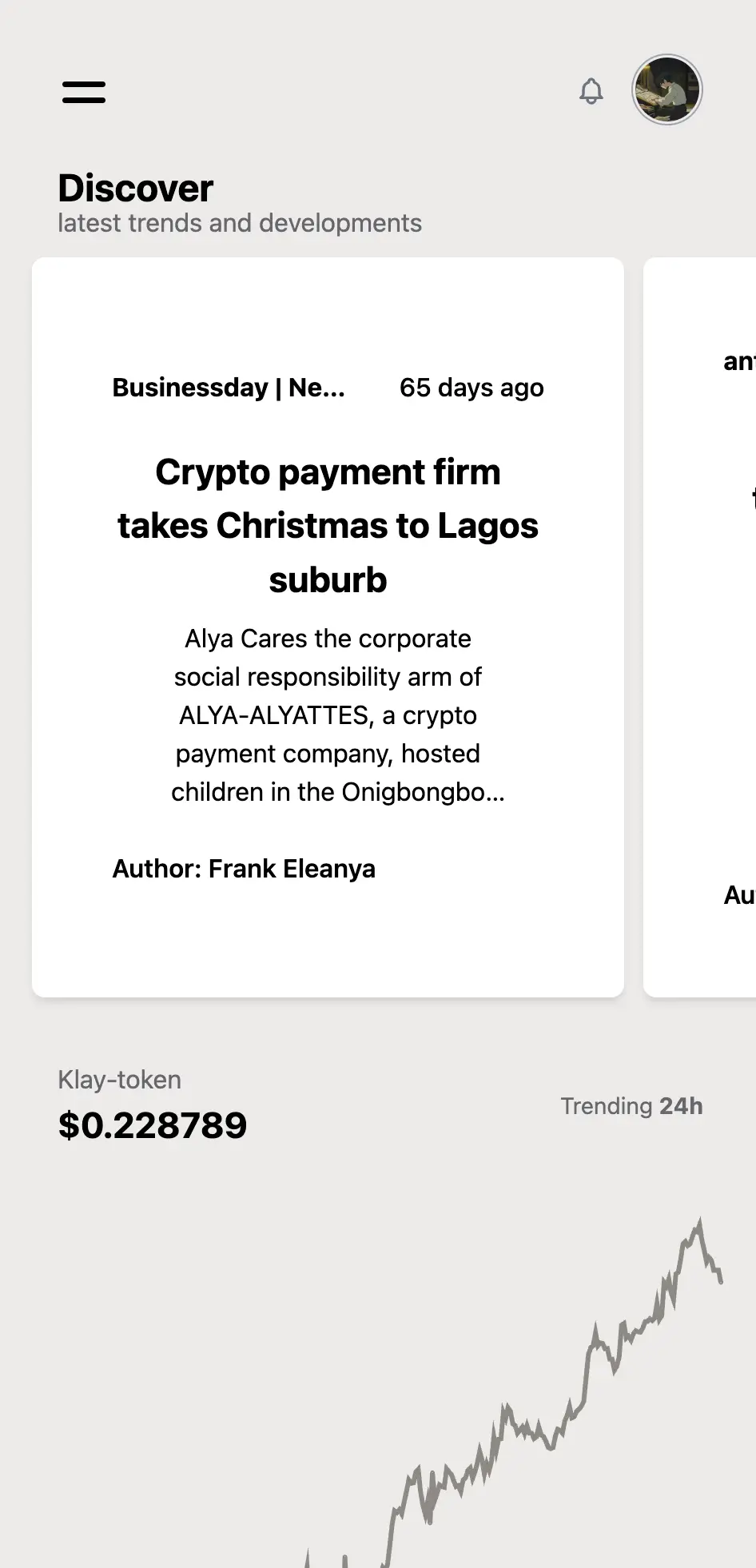The width and height of the screenshot is (756, 1568).
Task: Open the hamburger menu
Action: click(x=84, y=92)
